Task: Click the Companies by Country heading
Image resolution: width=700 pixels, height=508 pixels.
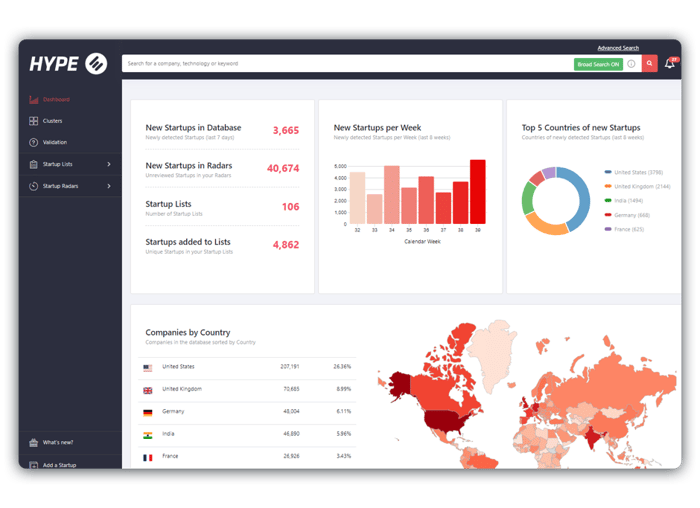Action: (188, 333)
